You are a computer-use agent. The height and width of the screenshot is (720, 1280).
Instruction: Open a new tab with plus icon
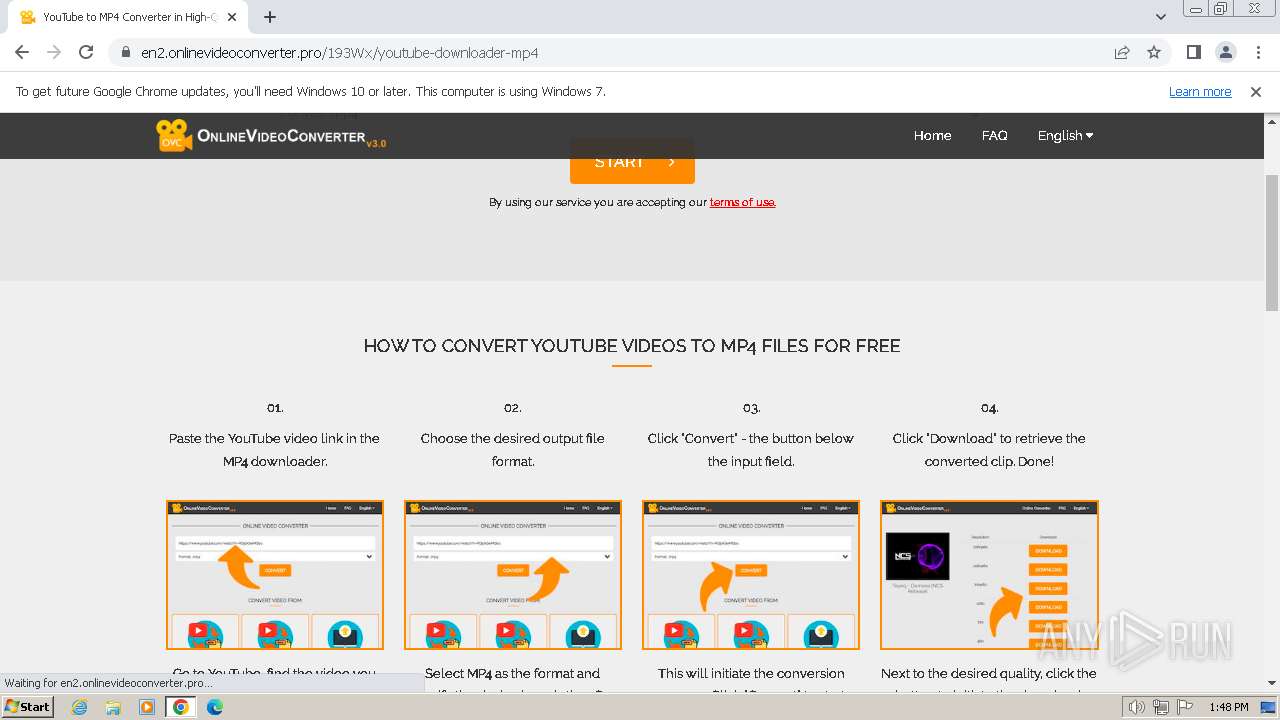click(x=270, y=17)
